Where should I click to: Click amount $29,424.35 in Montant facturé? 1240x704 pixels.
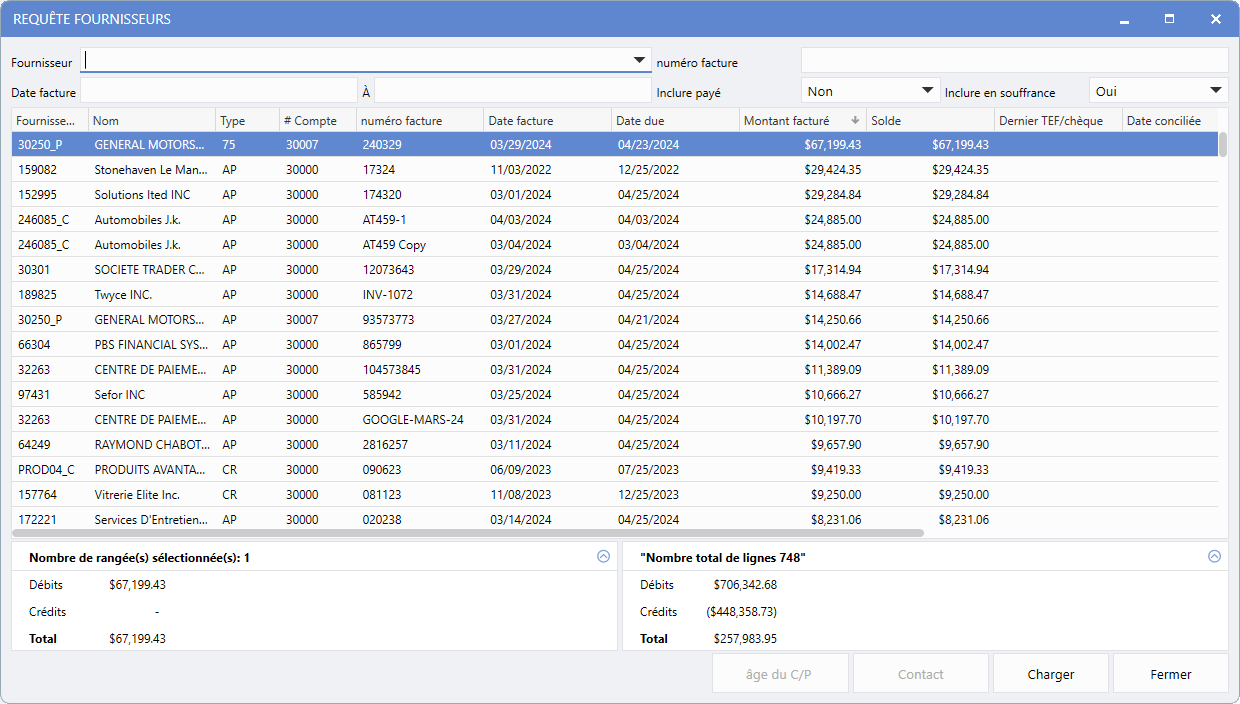pos(832,170)
